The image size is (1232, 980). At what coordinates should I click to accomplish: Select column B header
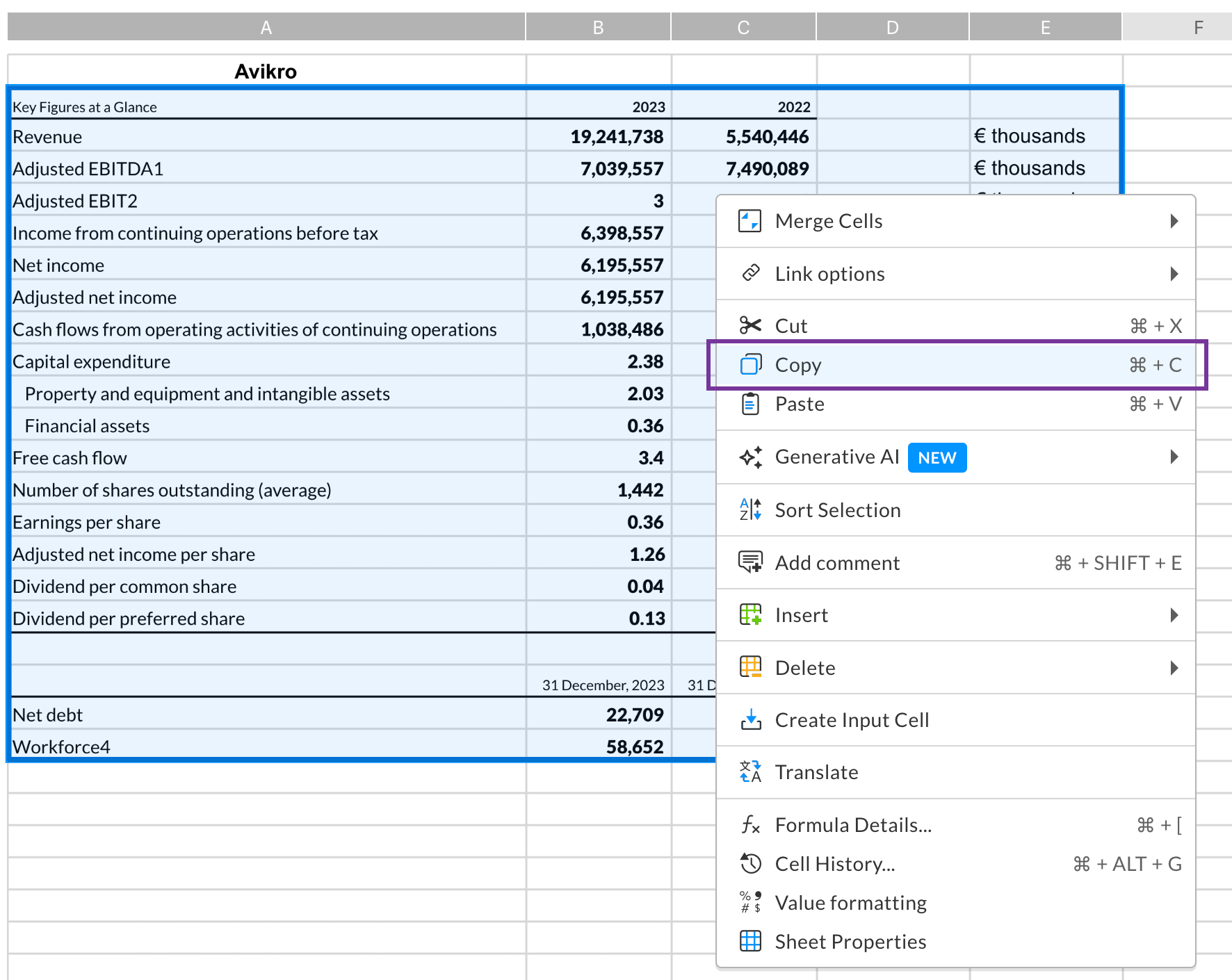[598, 27]
